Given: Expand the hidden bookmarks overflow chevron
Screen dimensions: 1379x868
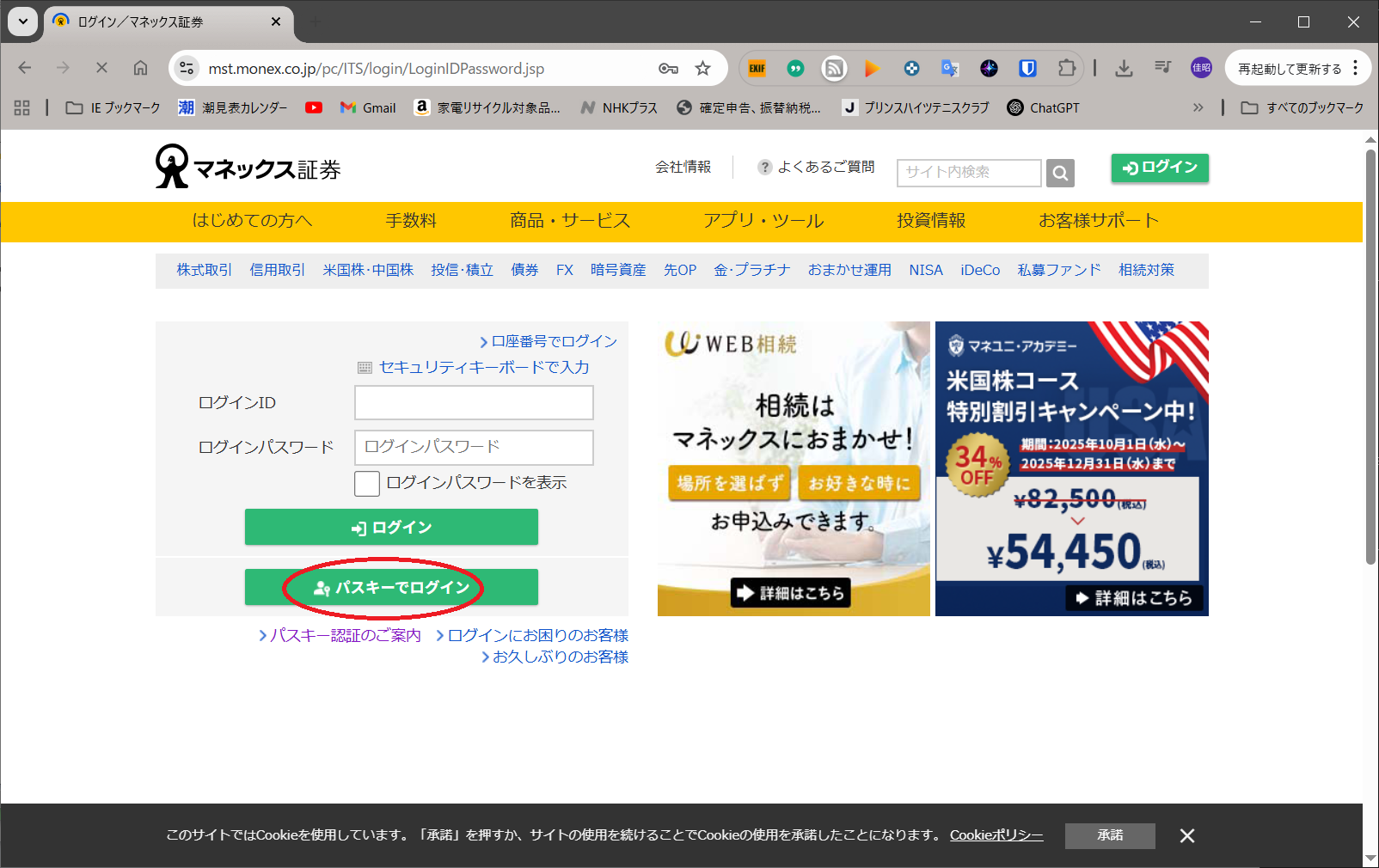Looking at the screenshot, I should pyautogui.click(x=1198, y=107).
